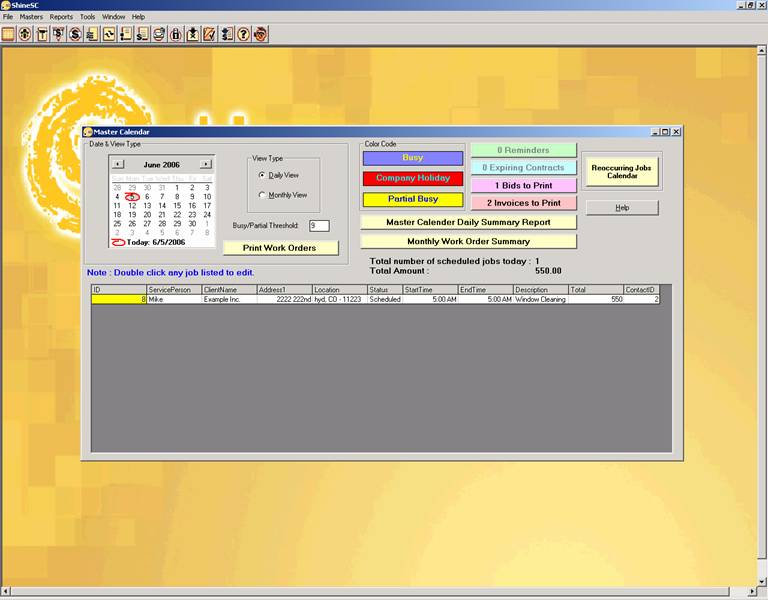Click the 2 Invoices to Print button
This screenshot has width=768, height=600.
point(524,203)
